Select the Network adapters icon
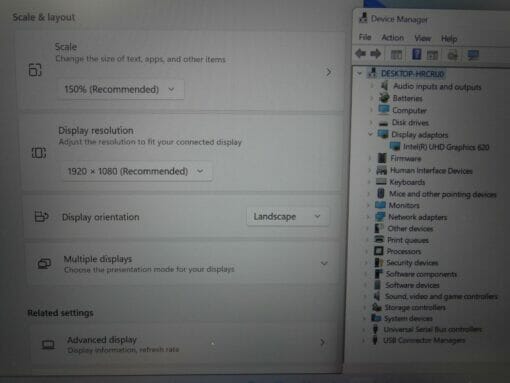 click(380, 217)
